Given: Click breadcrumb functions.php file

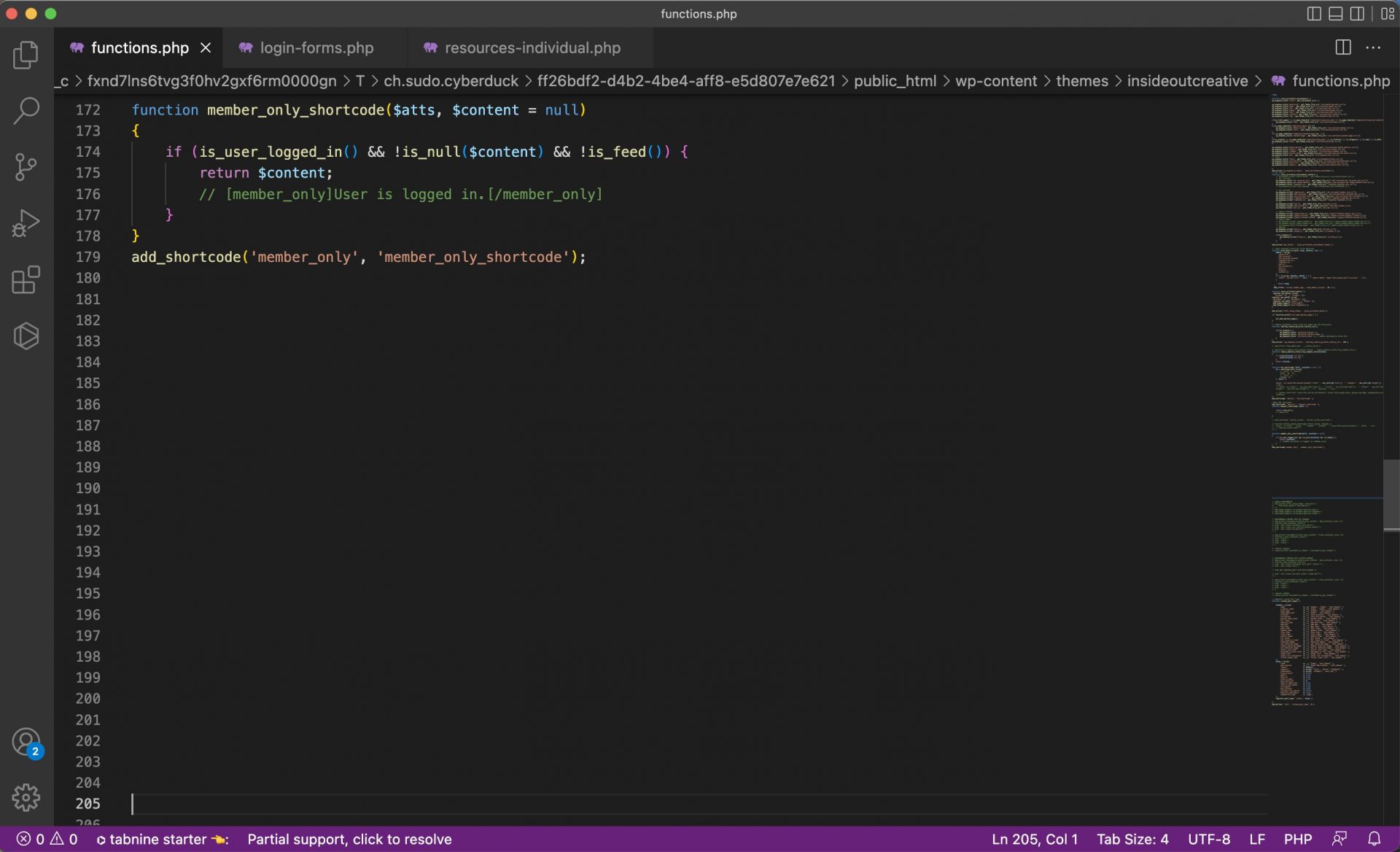Looking at the screenshot, I should point(1331,81).
